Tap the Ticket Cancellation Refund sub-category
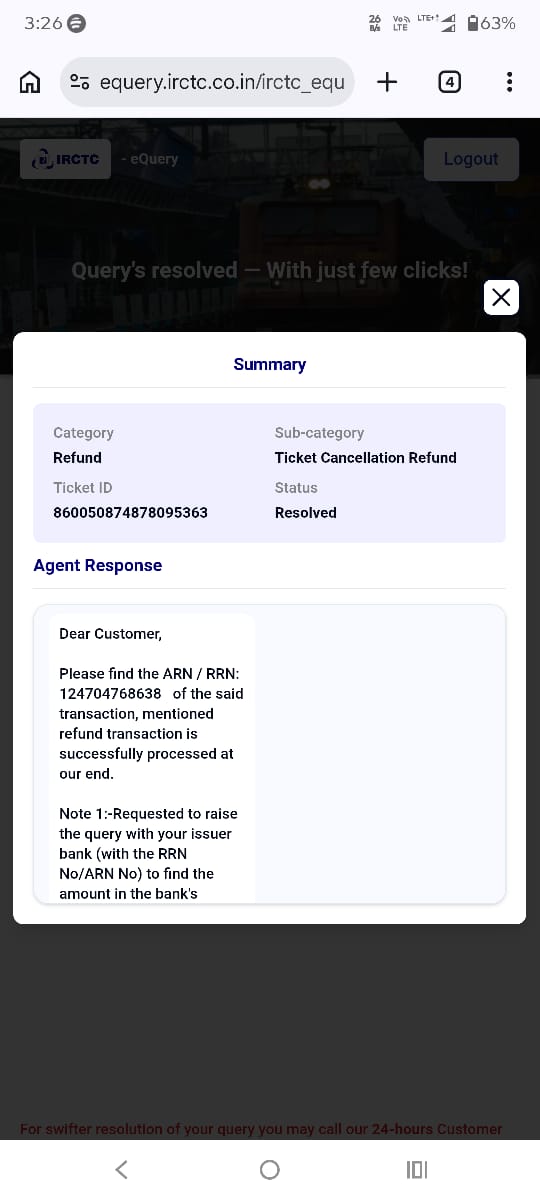 click(366, 457)
